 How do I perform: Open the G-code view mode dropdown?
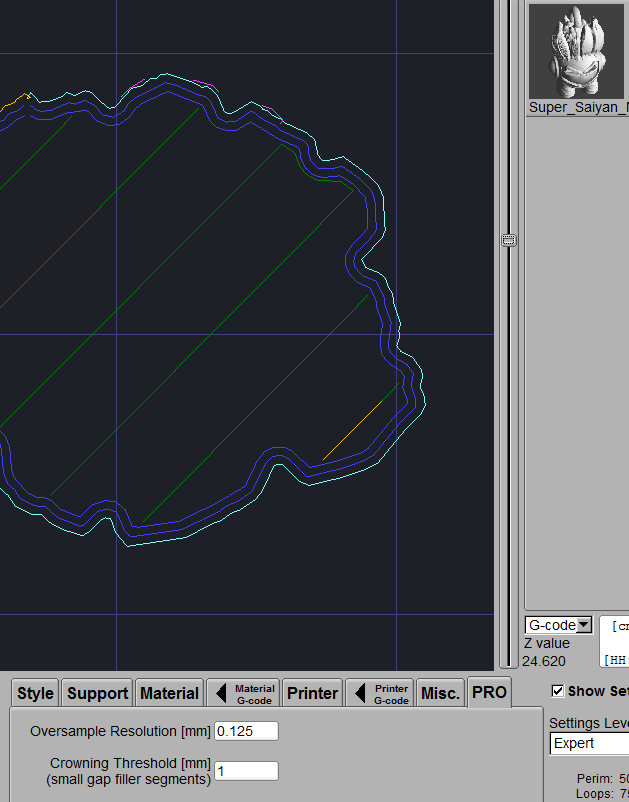point(558,625)
